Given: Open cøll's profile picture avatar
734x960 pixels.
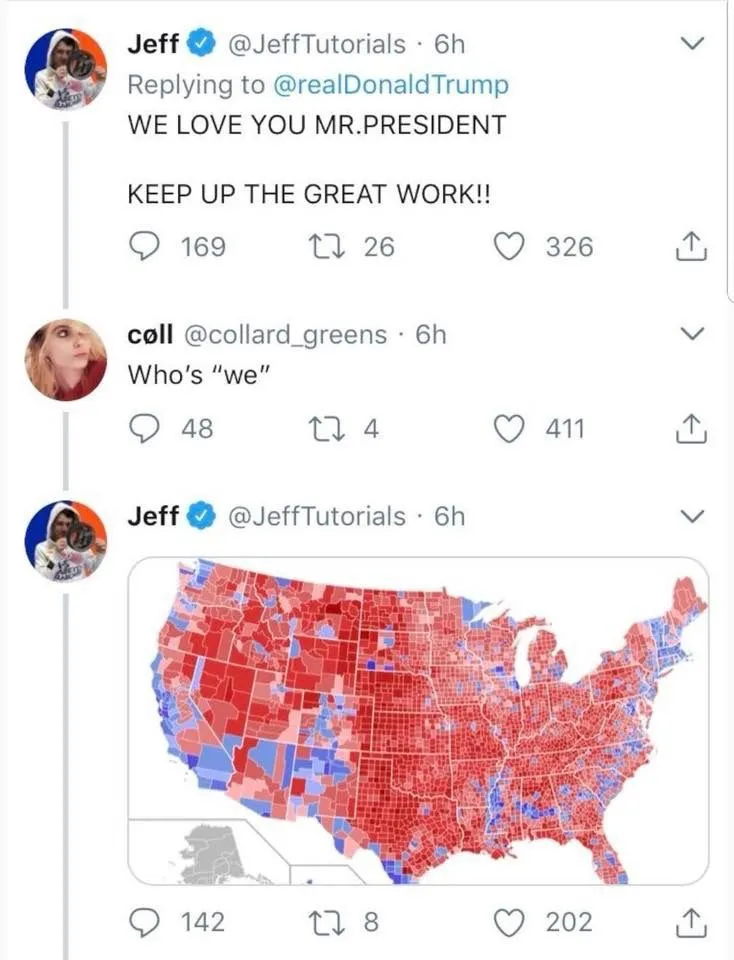Looking at the screenshot, I should point(66,359).
